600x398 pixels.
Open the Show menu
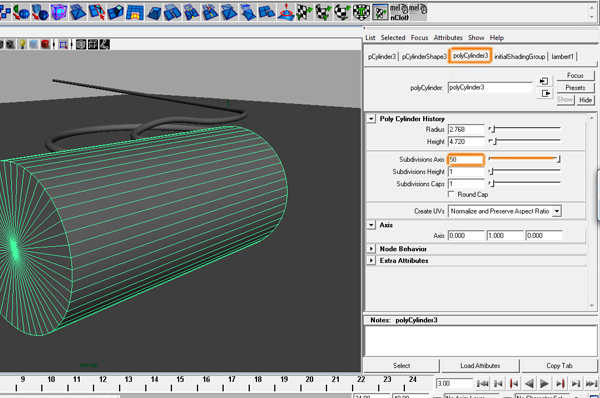(x=476, y=38)
